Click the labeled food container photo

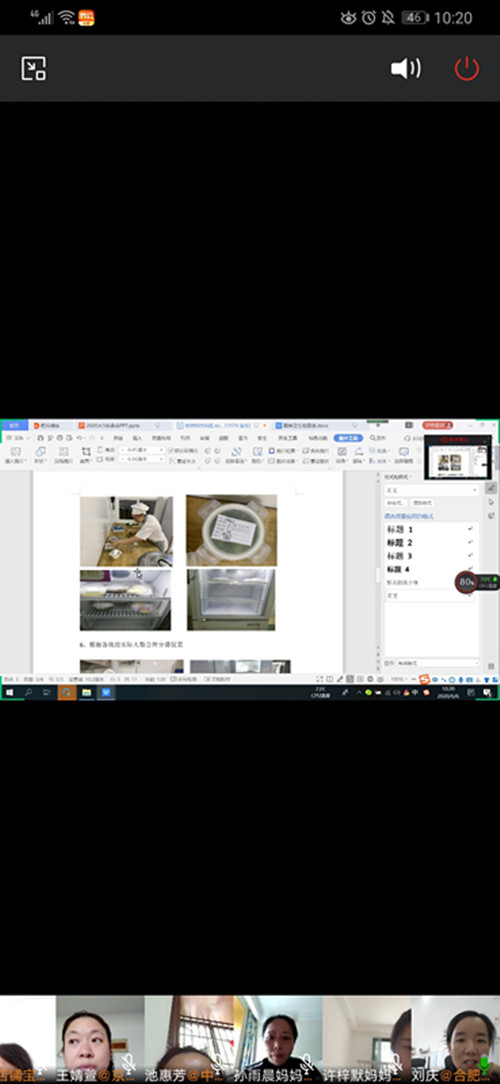pyautogui.click(x=232, y=530)
